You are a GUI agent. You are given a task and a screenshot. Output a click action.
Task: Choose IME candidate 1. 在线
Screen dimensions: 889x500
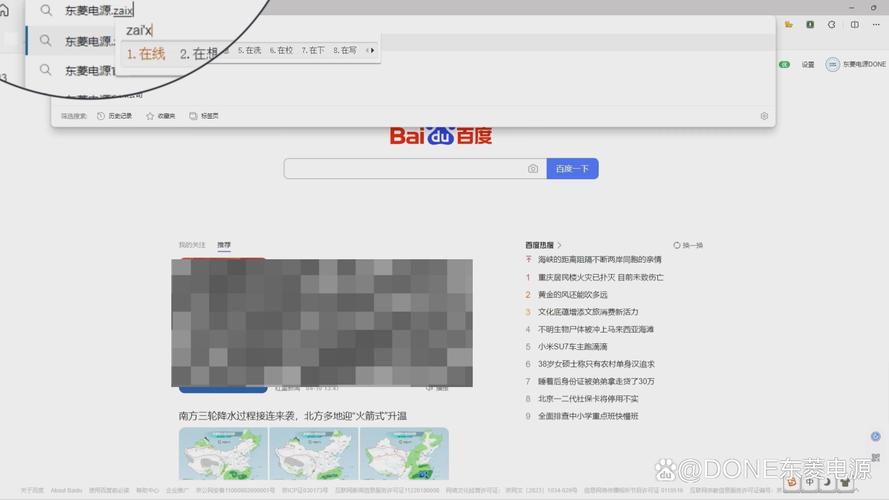pyautogui.click(x=146, y=54)
